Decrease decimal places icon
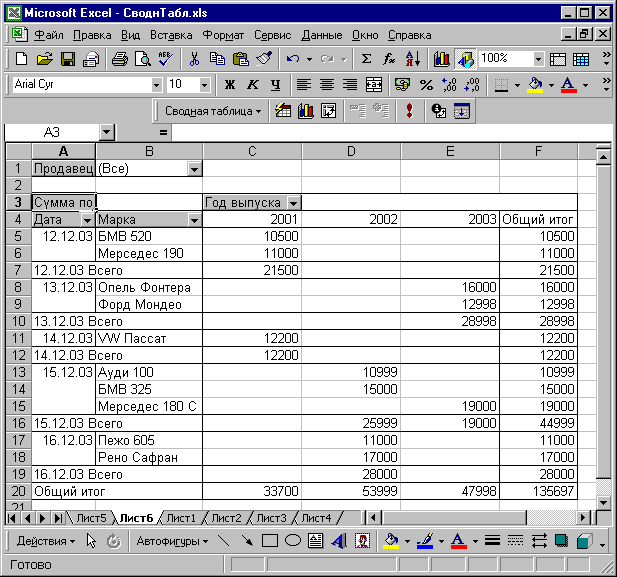This screenshot has width=617, height=577. [472, 85]
